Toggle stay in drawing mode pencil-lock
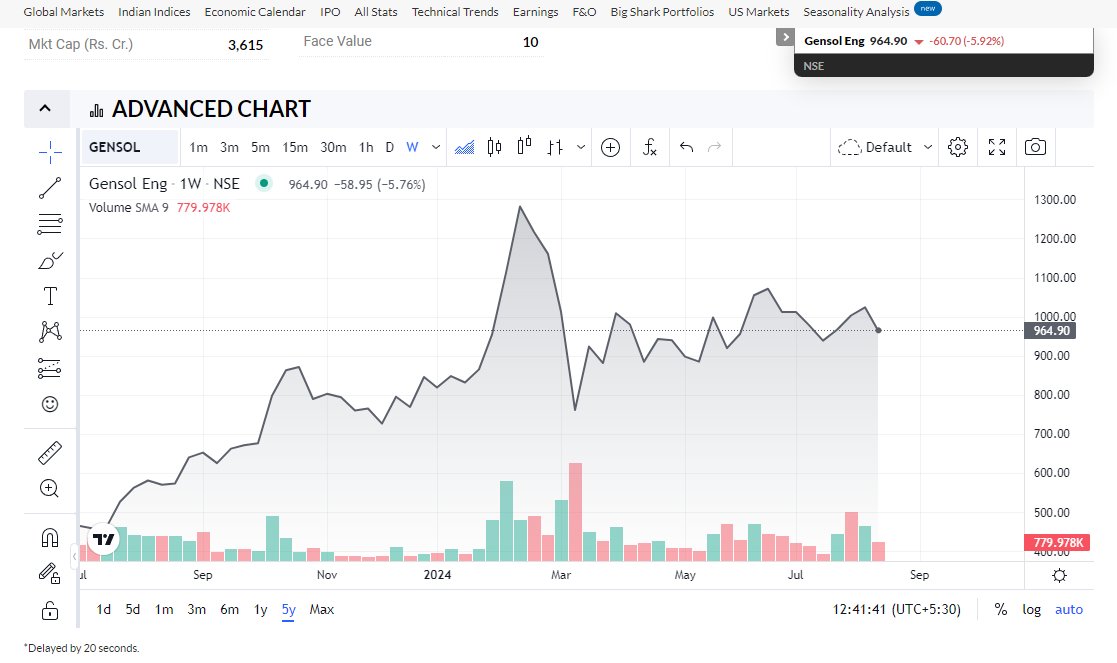This screenshot has width=1117, height=663. (50, 573)
